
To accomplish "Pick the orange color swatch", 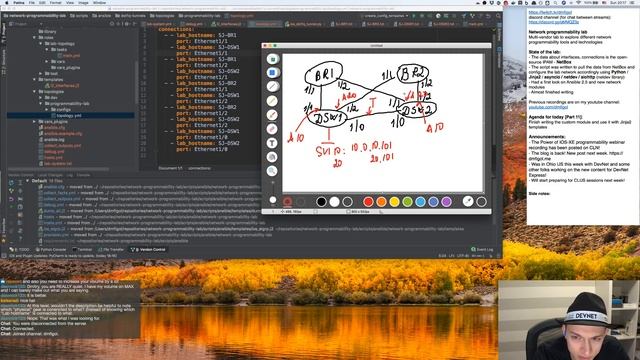I will tap(381, 201).
